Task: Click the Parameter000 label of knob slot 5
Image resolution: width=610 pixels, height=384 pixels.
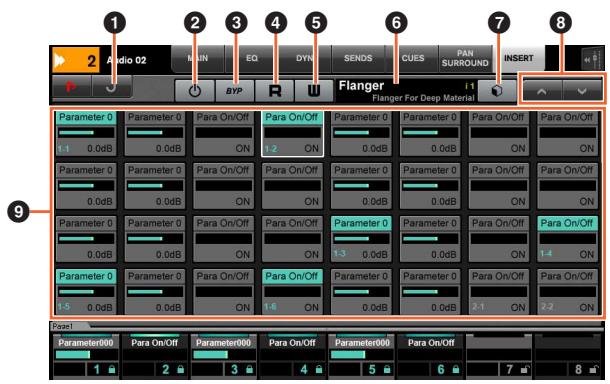Action: tap(362, 343)
